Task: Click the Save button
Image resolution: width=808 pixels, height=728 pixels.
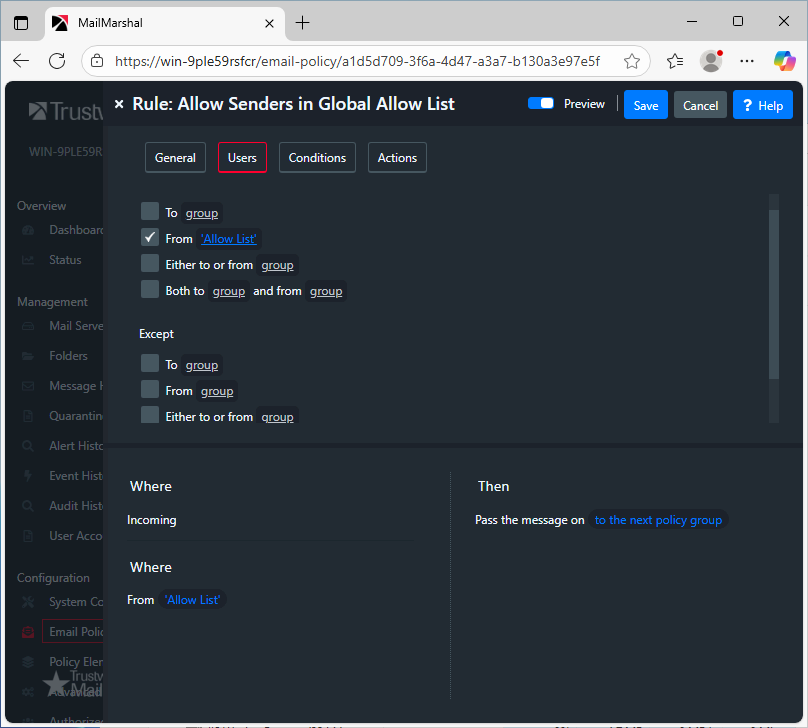Action: [x=645, y=105]
